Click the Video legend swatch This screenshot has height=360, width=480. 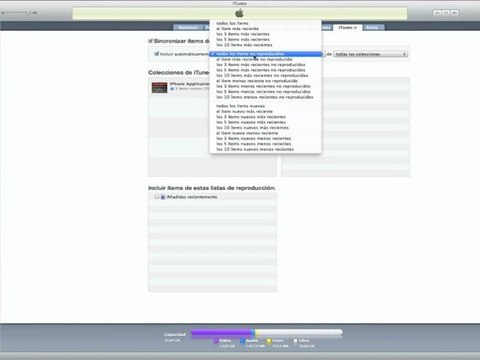(x=216, y=341)
